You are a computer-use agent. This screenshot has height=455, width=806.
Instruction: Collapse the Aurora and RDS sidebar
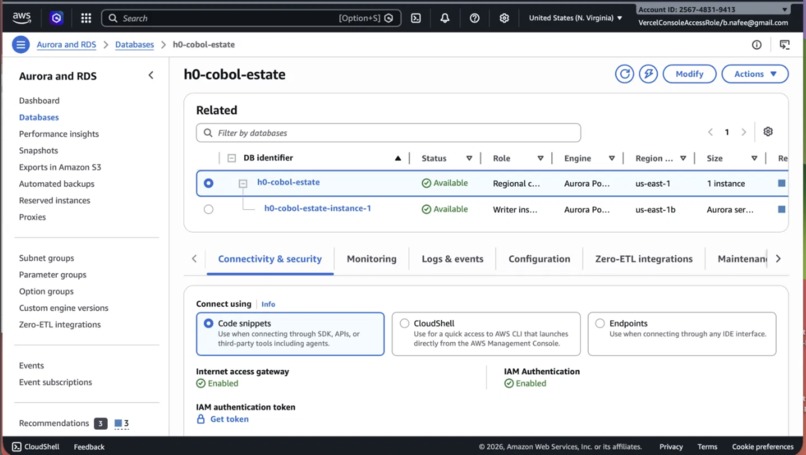point(151,75)
